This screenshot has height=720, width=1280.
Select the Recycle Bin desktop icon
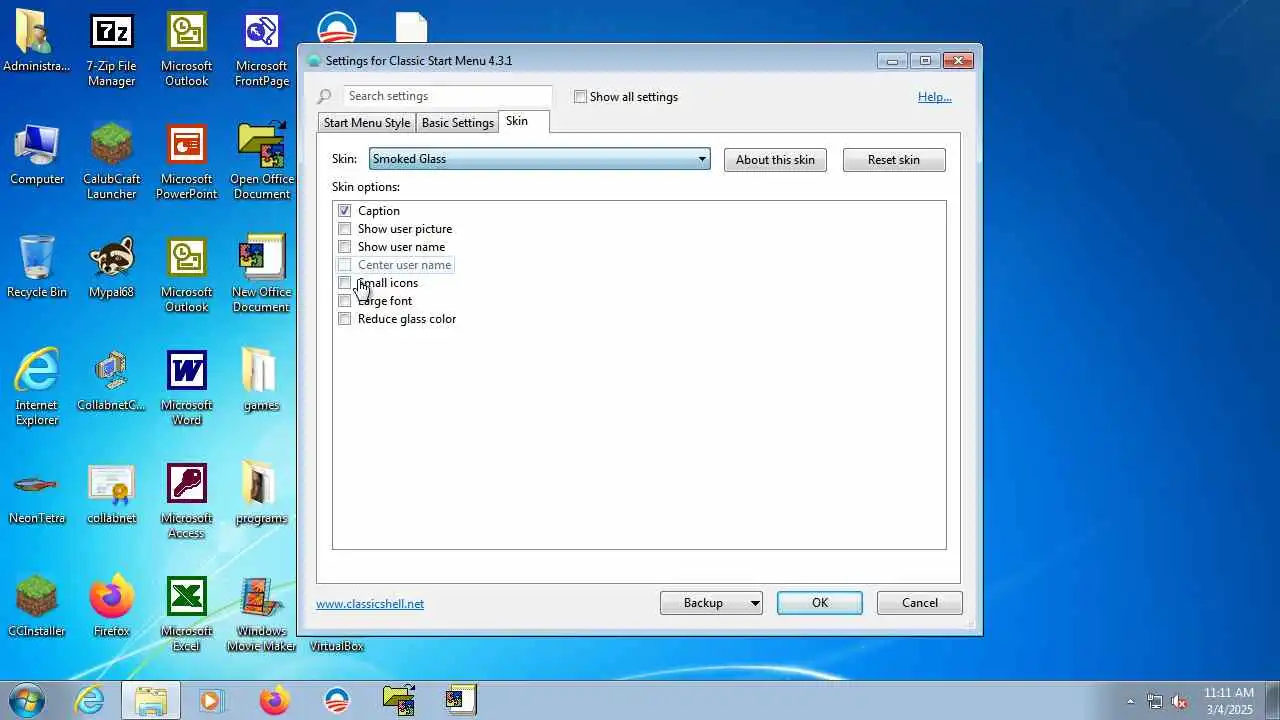click(37, 268)
